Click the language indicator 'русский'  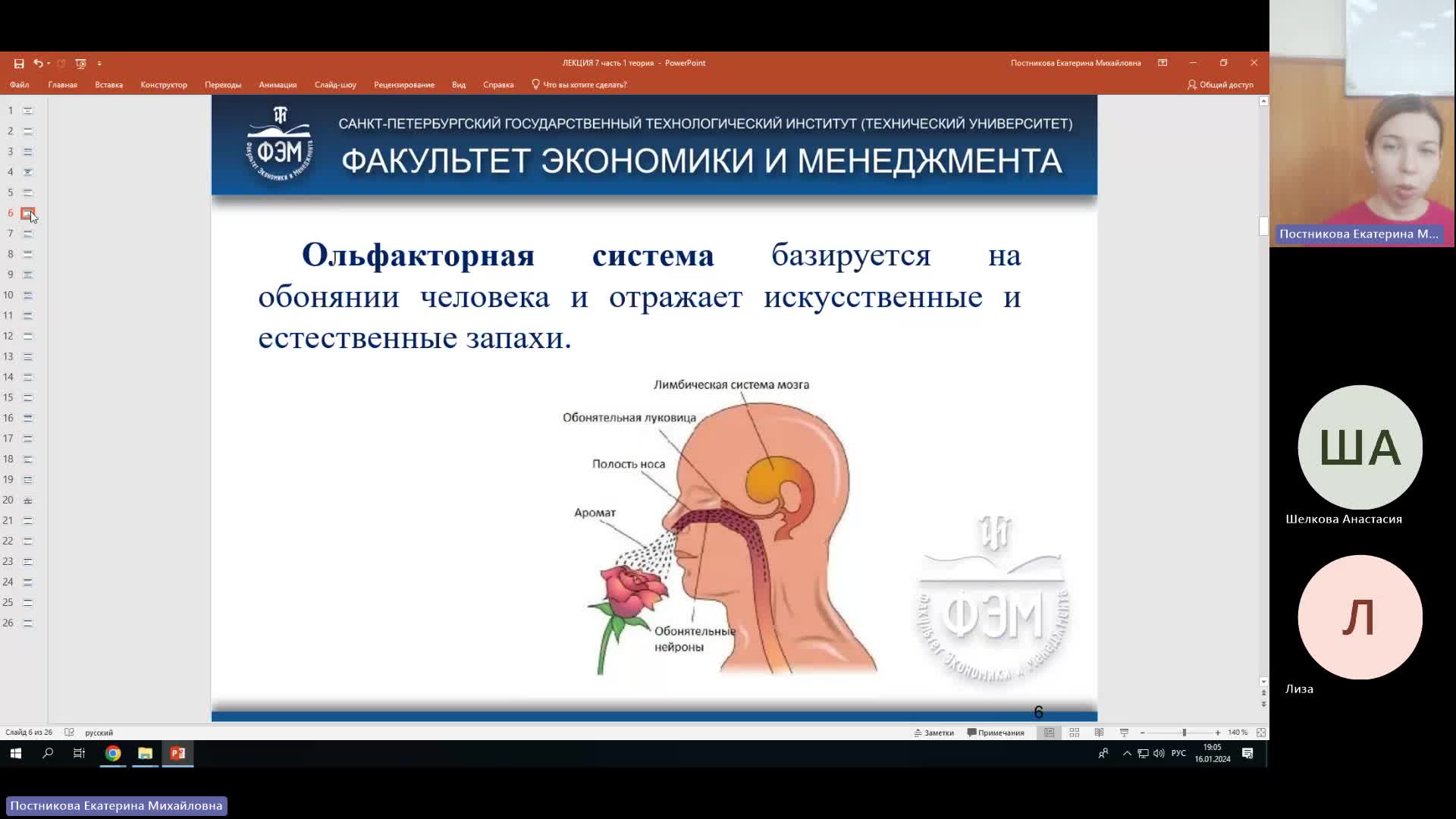(99, 733)
